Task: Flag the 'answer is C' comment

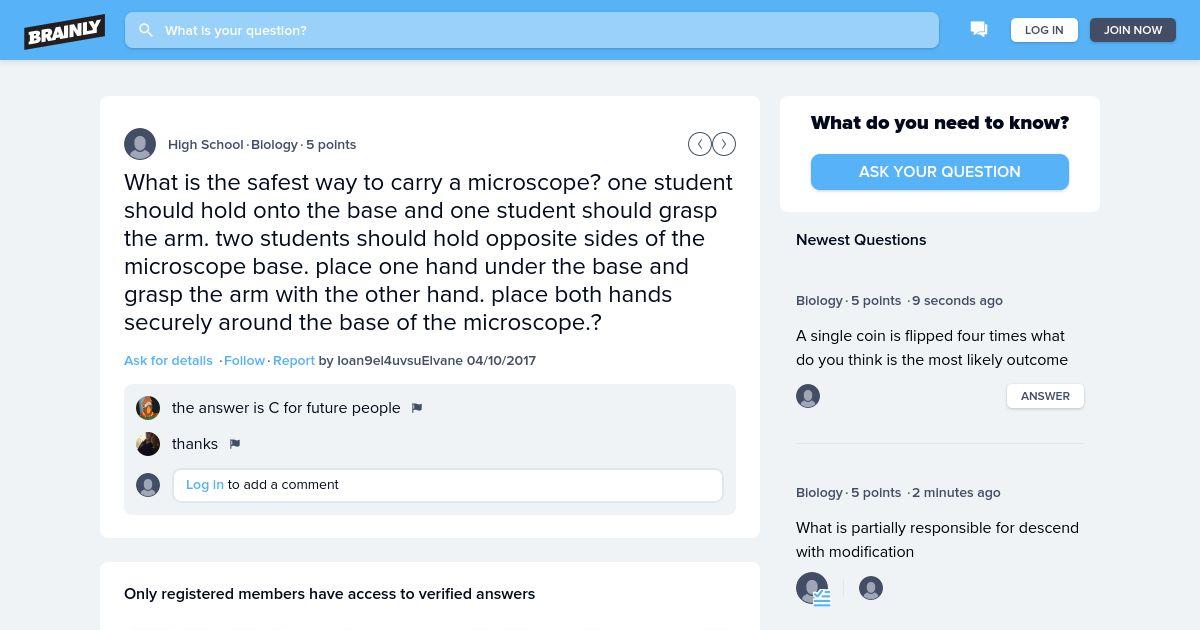Action: (417, 408)
